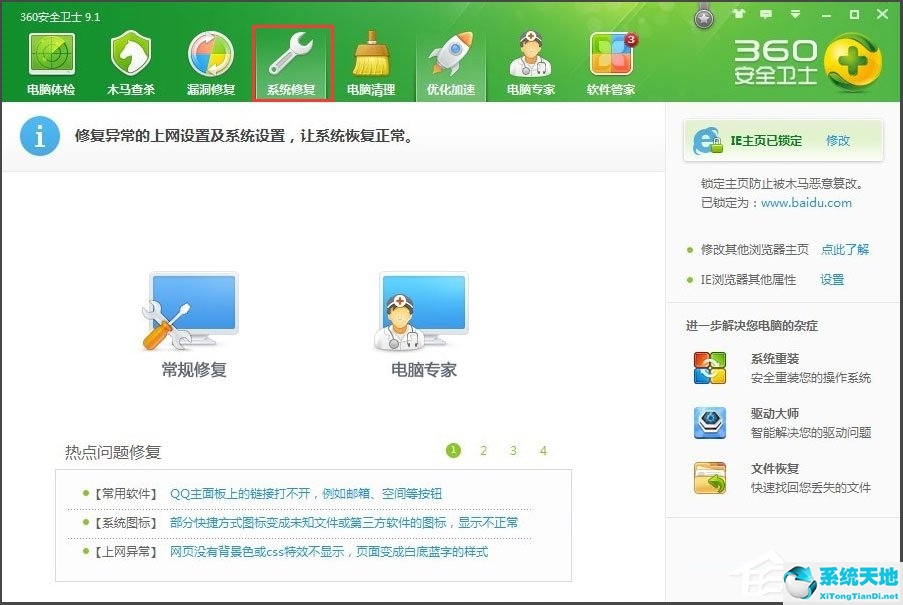Screen dimensions: 903x605
Task: Select 系统修复 wrench icon
Action: coord(291,54)
